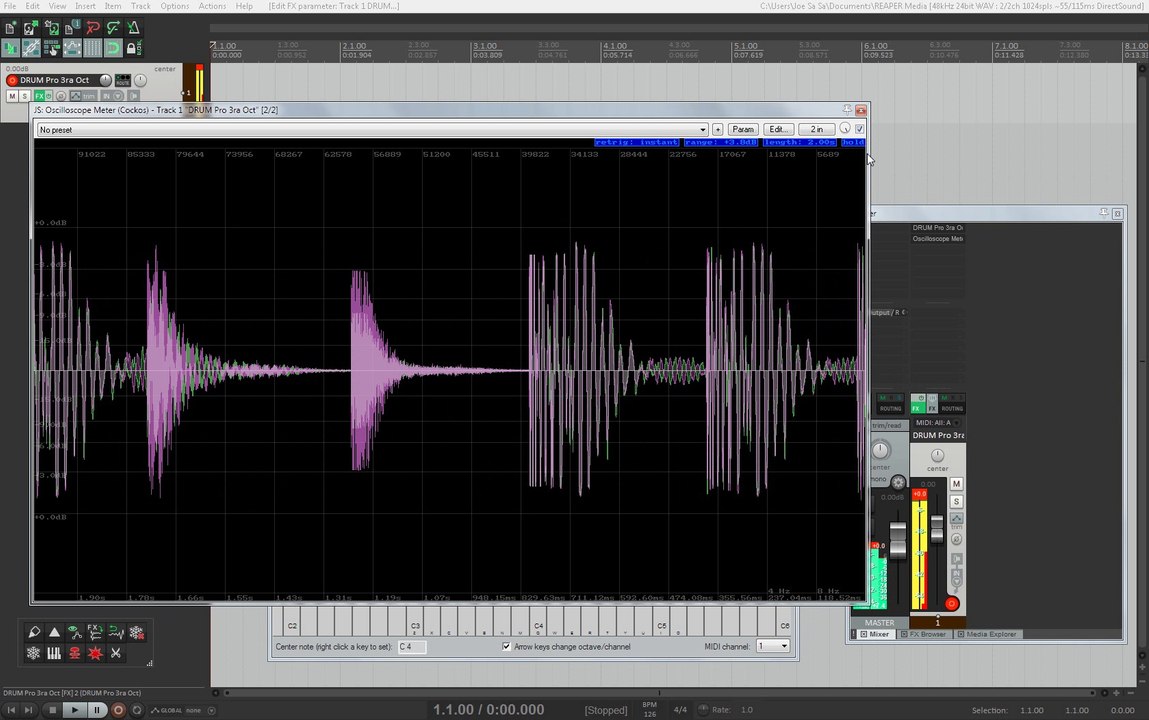Click the Play button in transport
Screen dimensions: 1149x720
74,710
